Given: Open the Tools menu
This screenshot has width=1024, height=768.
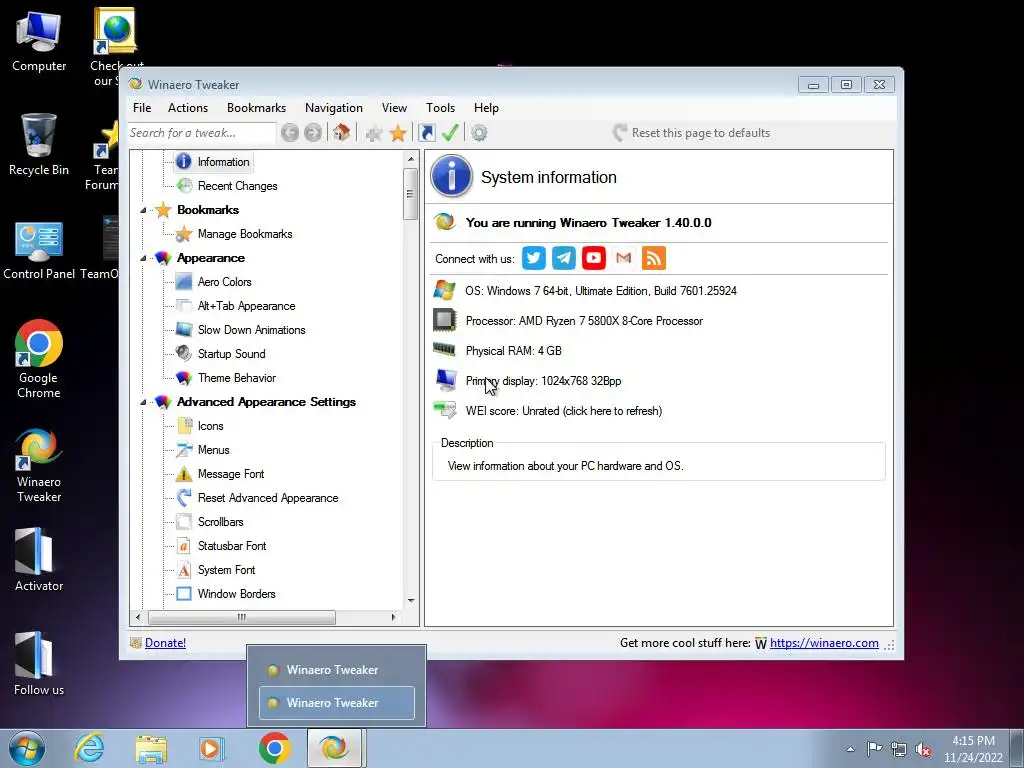Looking at the screenshot, I should (441, 108).
